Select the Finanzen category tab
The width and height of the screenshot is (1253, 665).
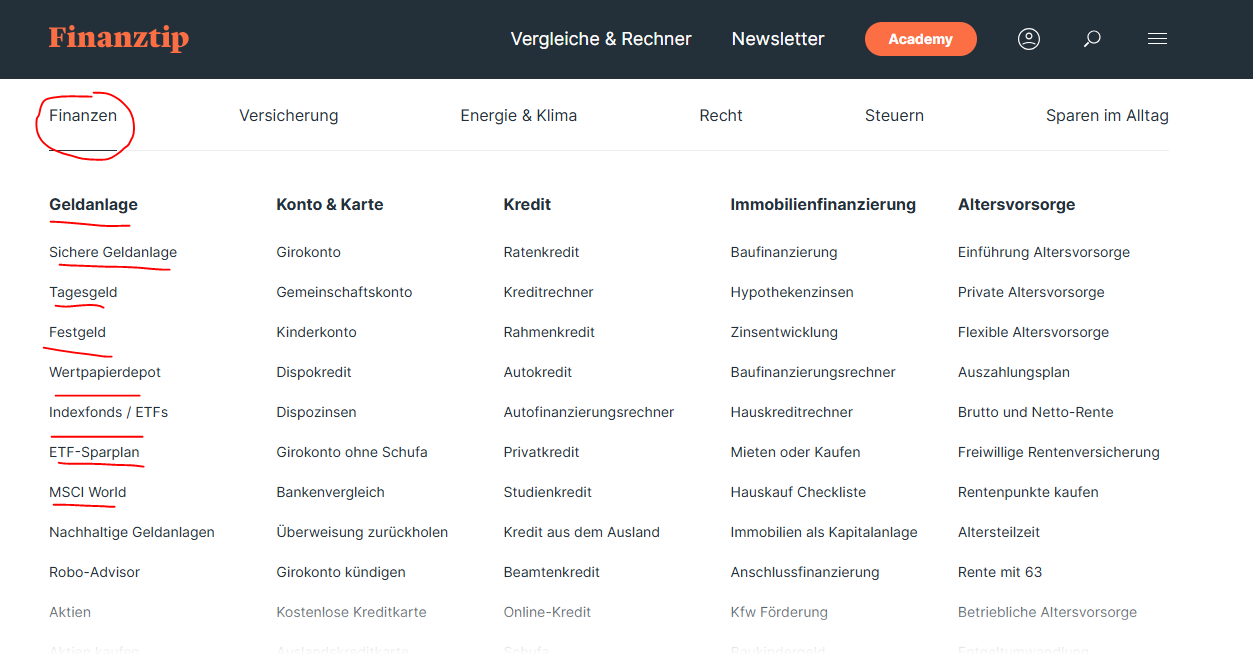point(83,116)
